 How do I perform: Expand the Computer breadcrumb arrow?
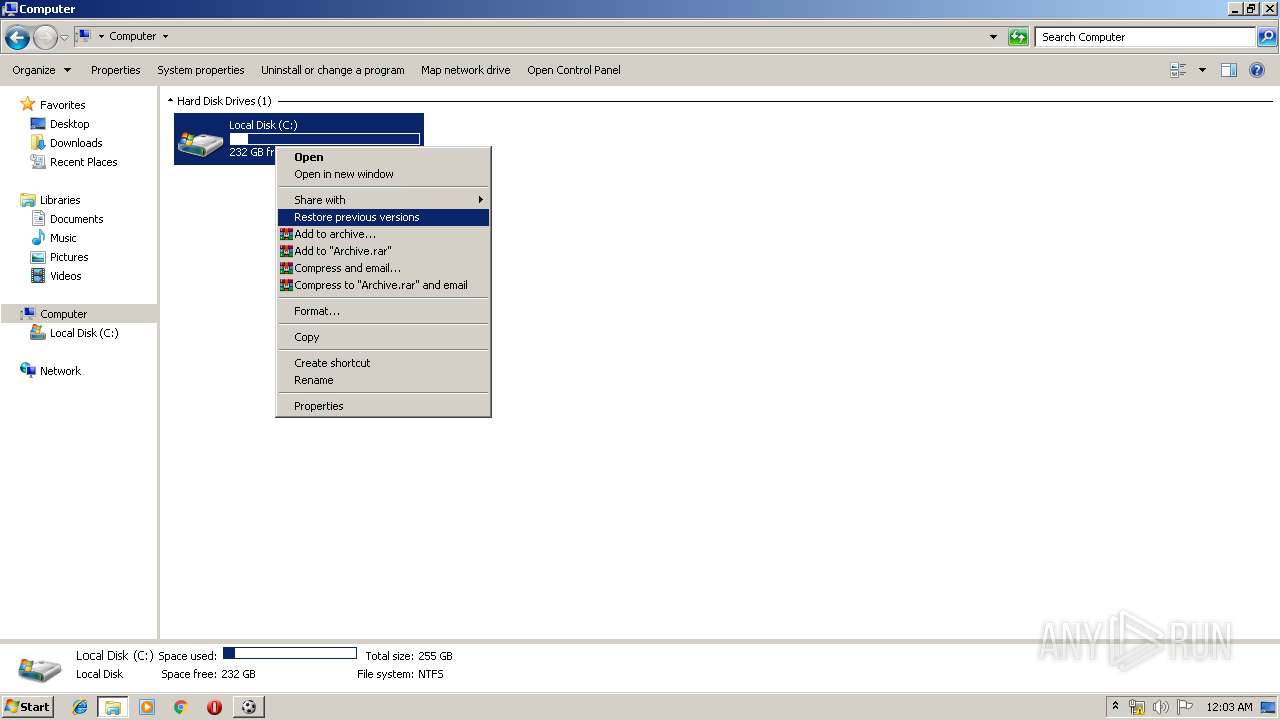pyautogui.click(x=165, y=36)
